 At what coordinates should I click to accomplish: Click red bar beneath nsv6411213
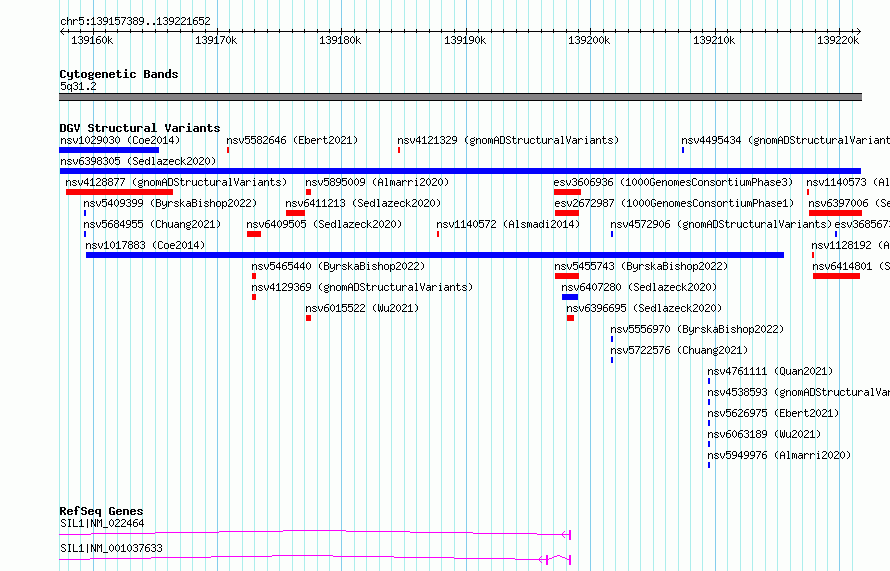(x=295, y=213)
